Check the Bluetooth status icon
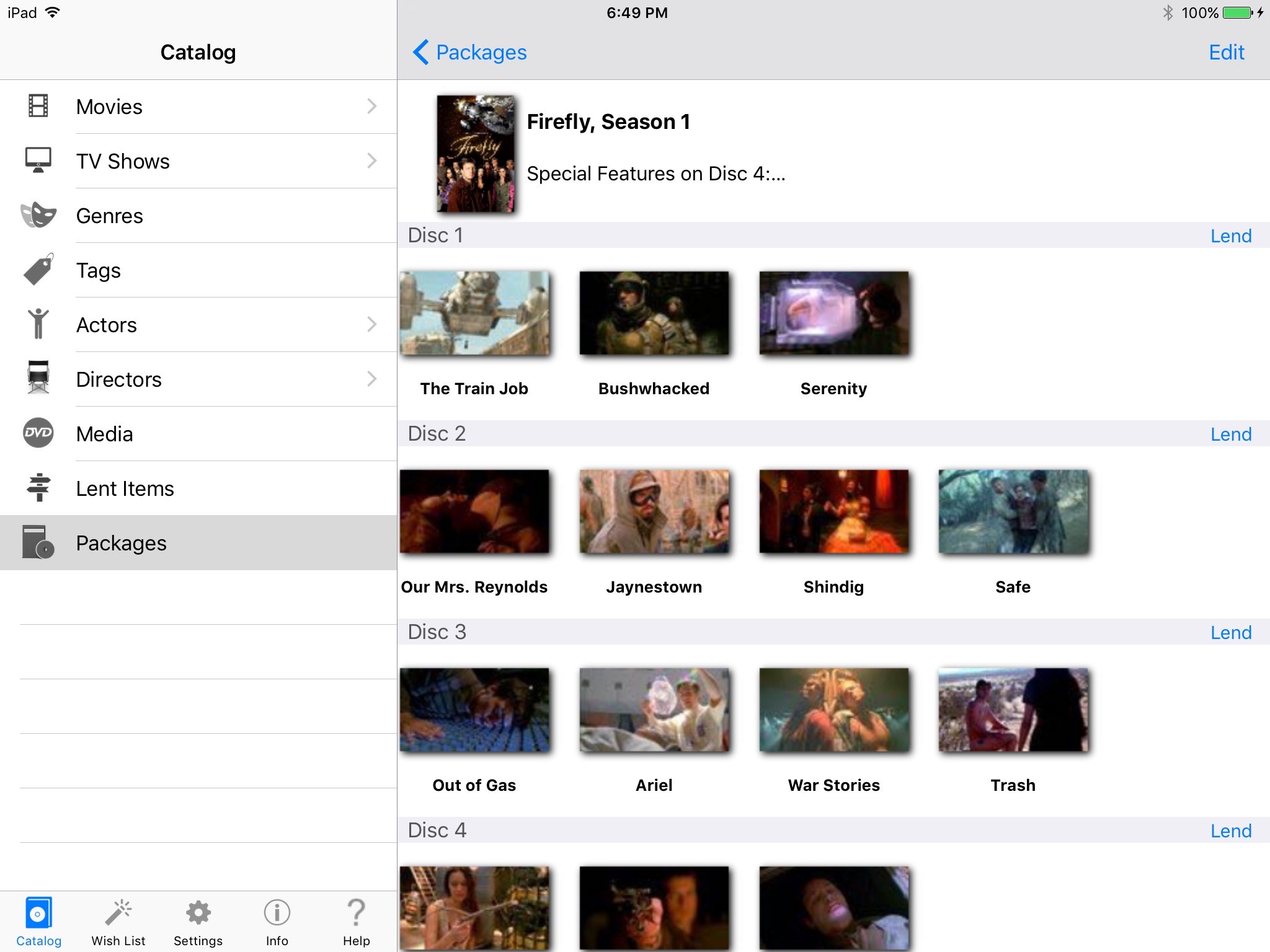Screen dimensions: 1270x952 (x=1168, y=12)
